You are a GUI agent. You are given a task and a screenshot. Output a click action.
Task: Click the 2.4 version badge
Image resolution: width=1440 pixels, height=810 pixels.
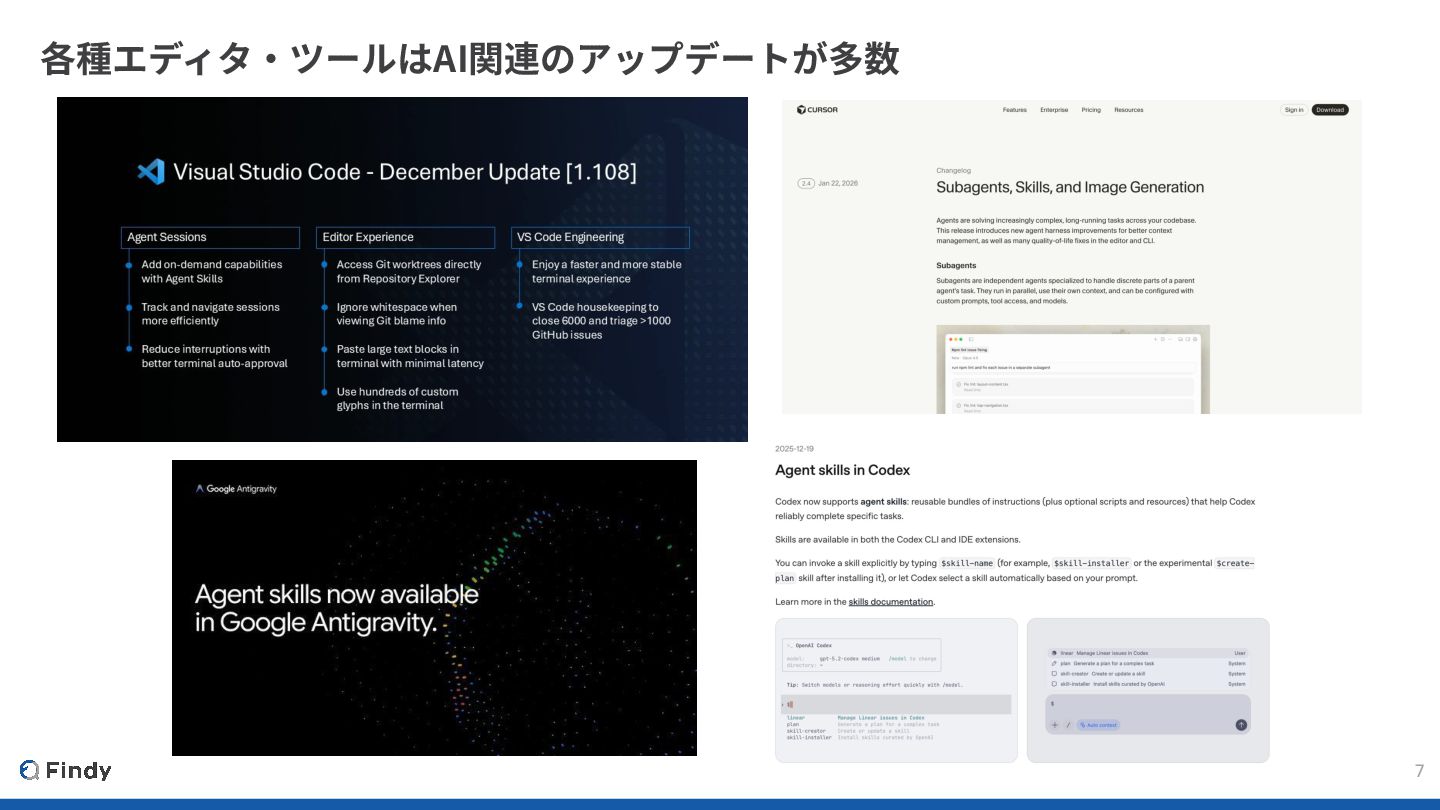(806, 183)
